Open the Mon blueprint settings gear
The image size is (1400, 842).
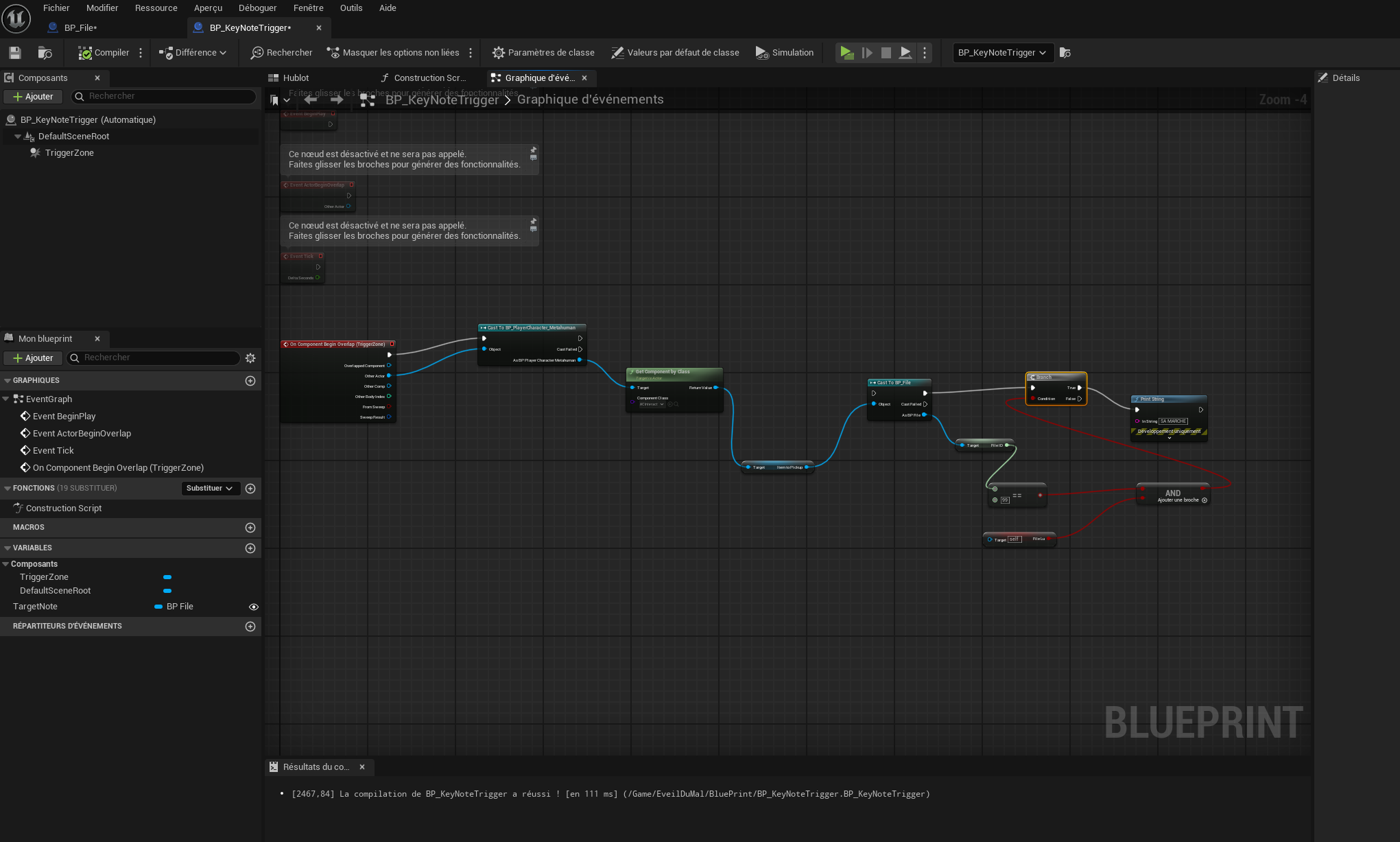[250, 358]
